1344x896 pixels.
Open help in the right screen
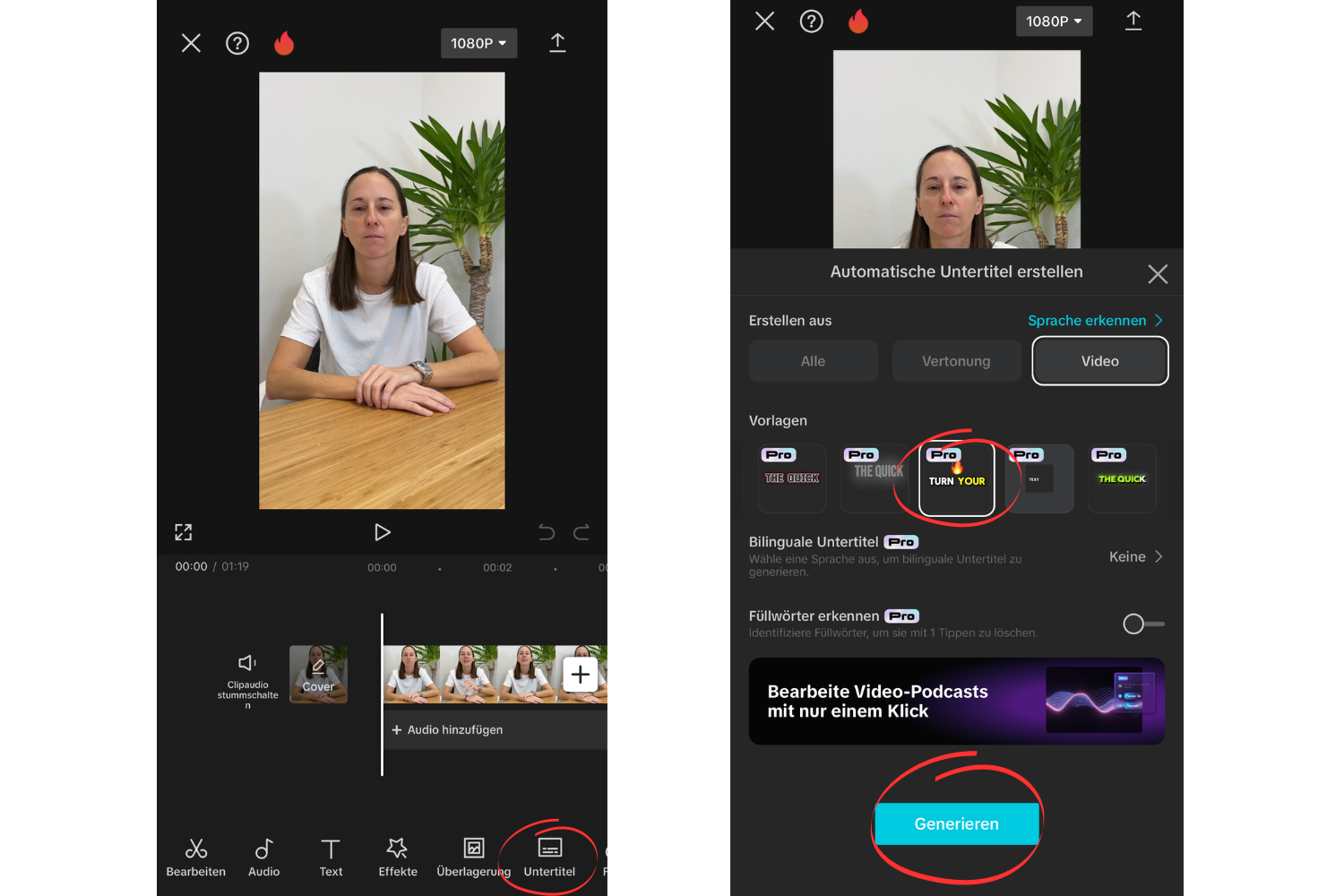pyautogui.click(x=811, y=21)
